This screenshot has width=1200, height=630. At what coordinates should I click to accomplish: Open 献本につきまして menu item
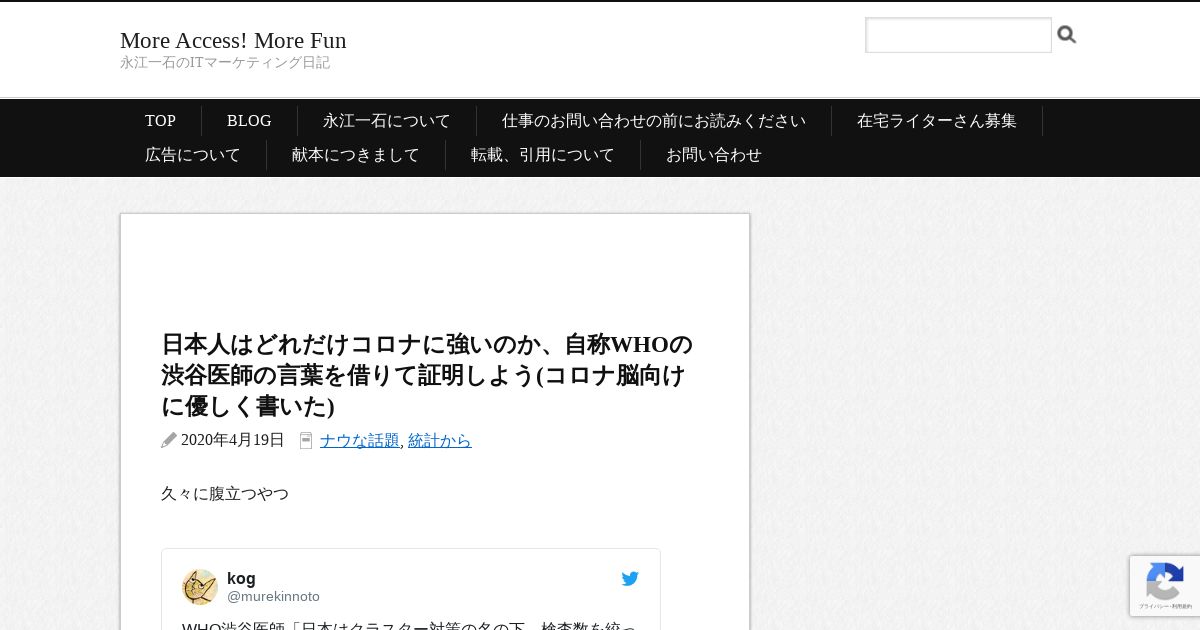click(x=356, y=155)
